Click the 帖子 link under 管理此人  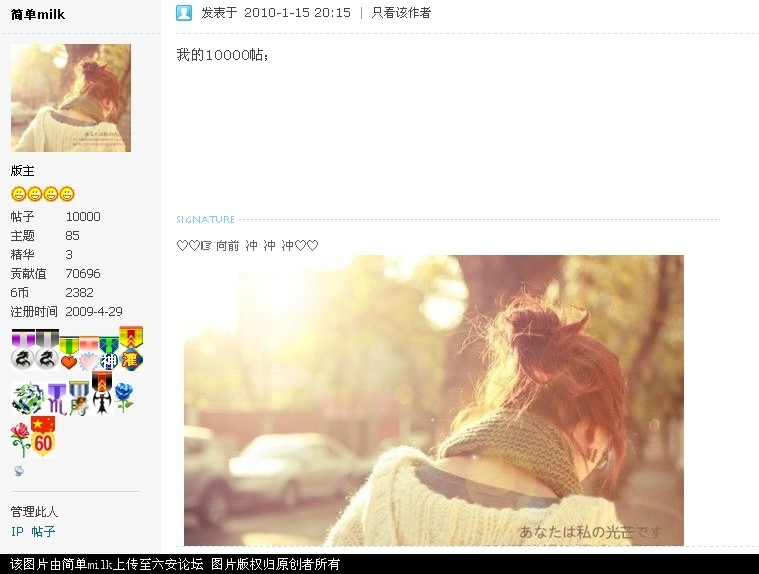tap(43, 532)
